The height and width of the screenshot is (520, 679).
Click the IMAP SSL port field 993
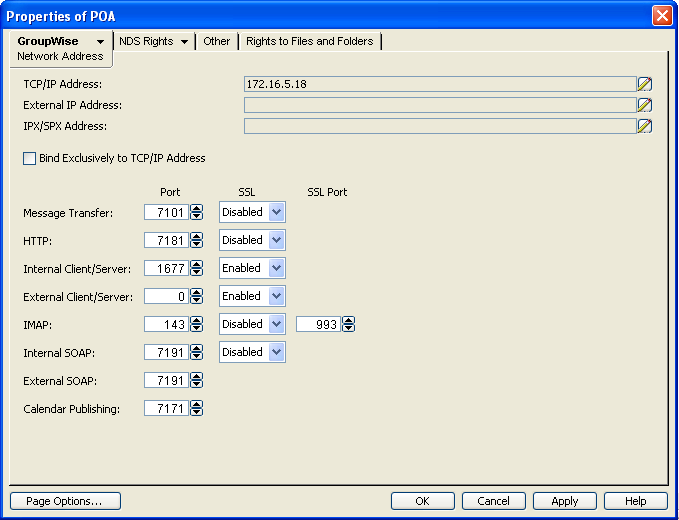319,324
